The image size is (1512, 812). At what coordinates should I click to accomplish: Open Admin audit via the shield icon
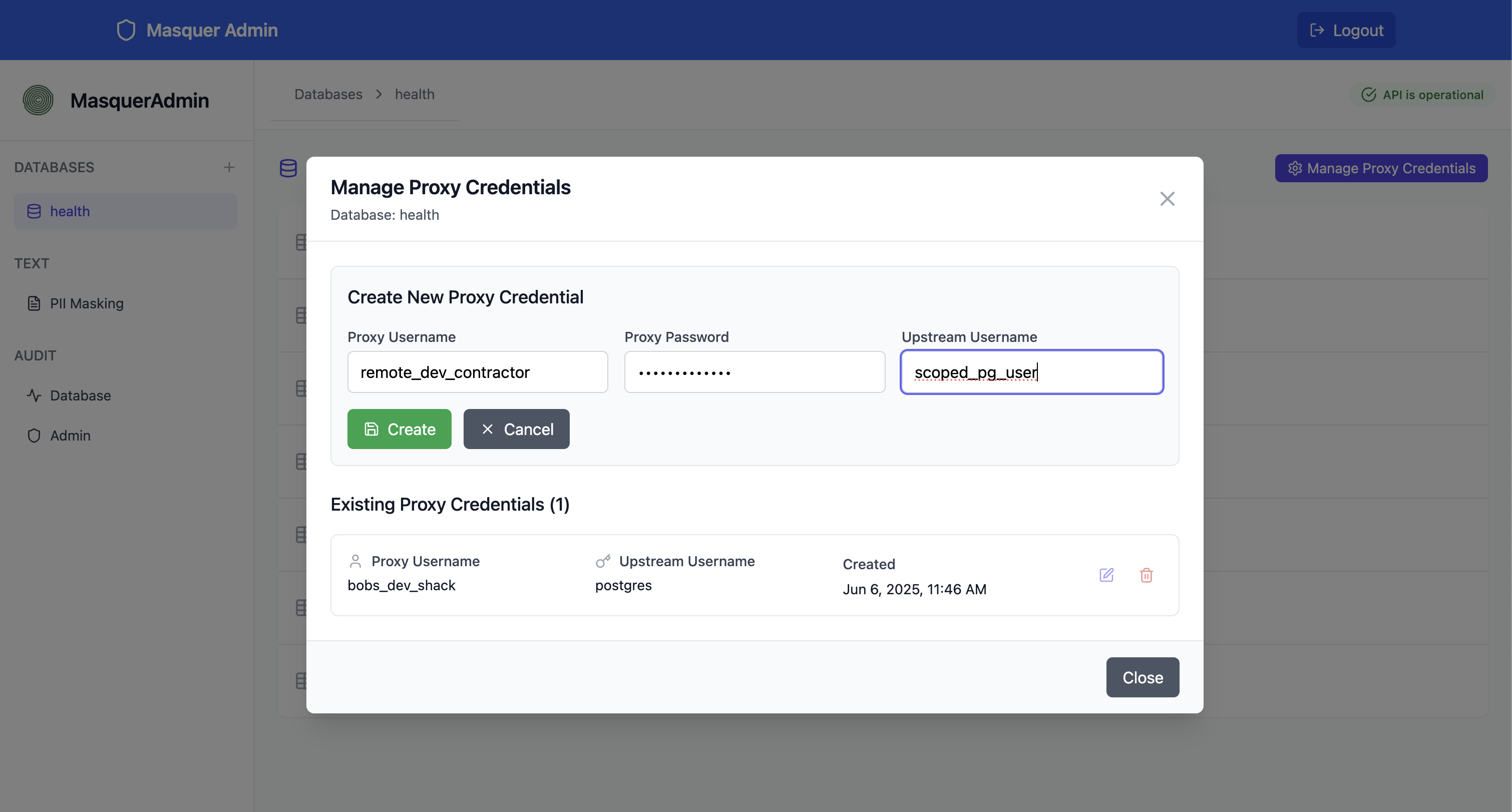click(34, 436)
